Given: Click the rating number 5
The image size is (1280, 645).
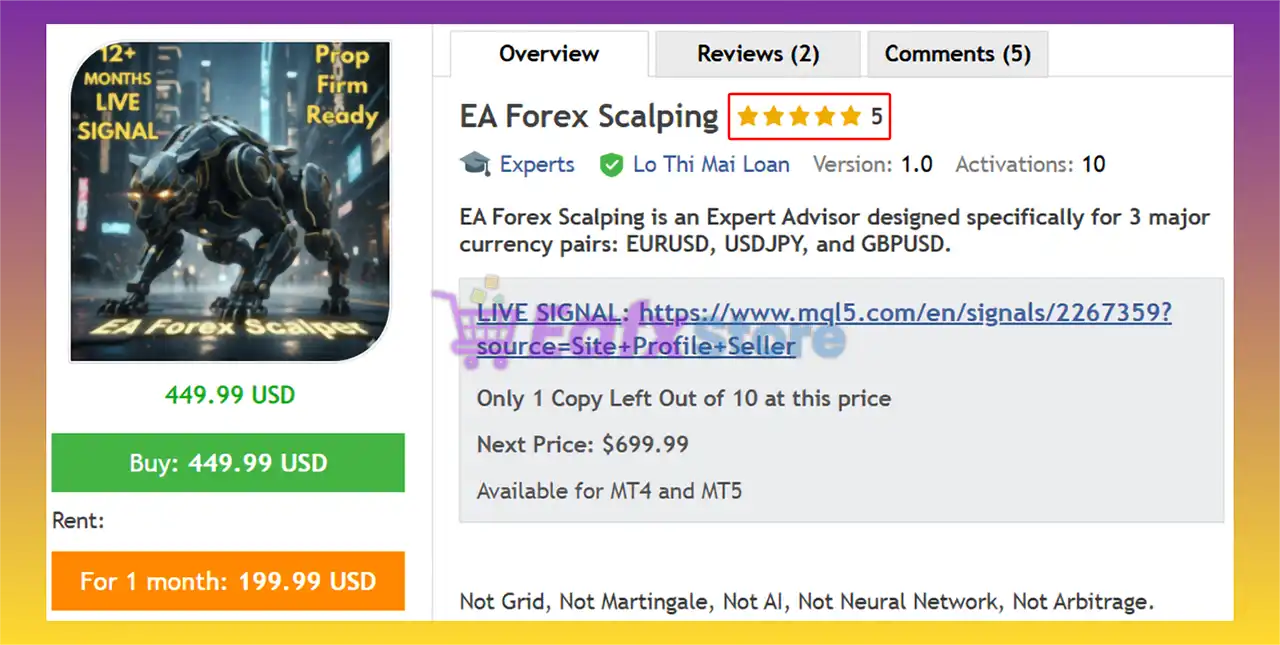Looking at the screenshot, I should [876, 117].
